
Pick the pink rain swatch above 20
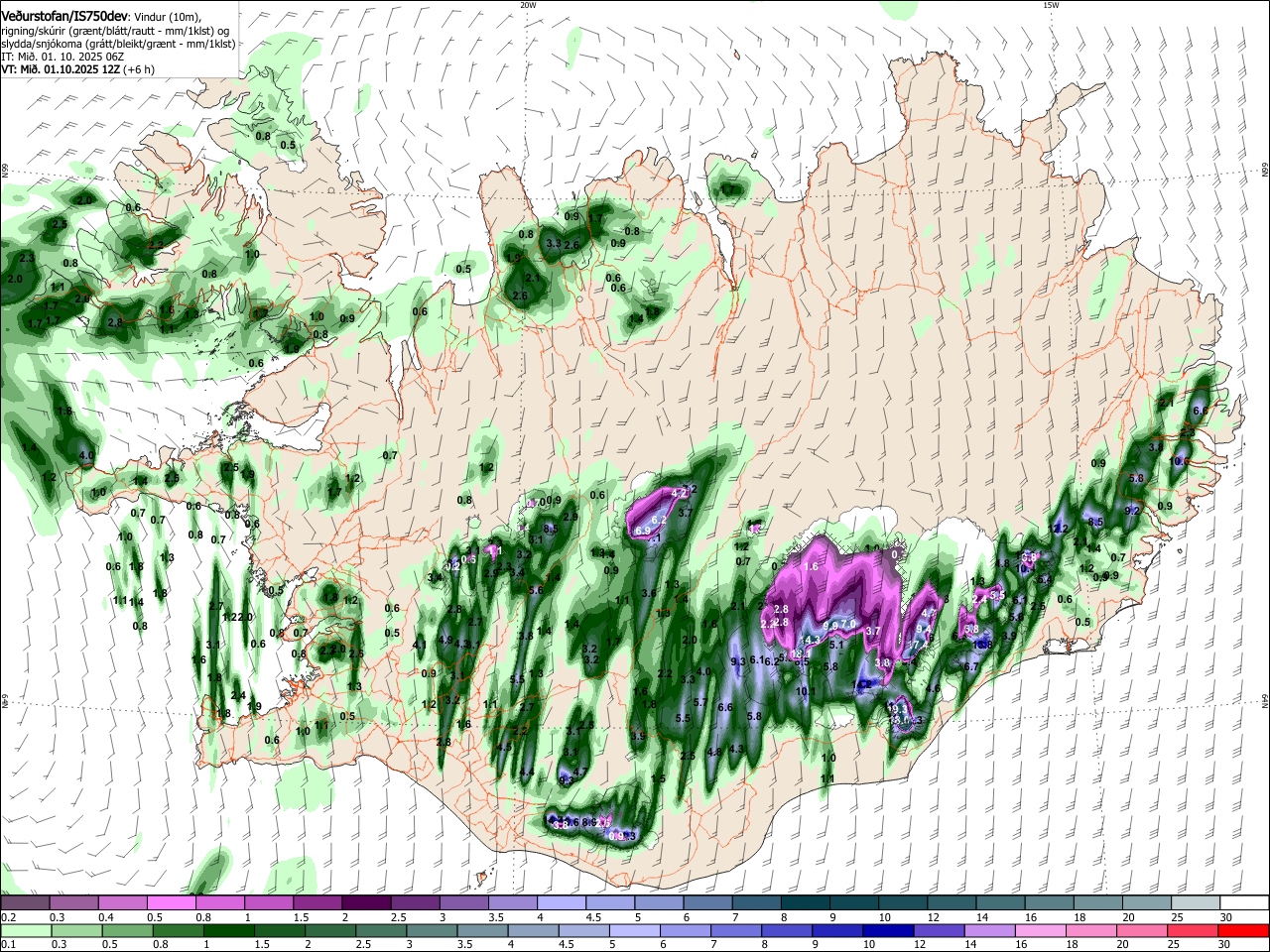point(1144,930)
